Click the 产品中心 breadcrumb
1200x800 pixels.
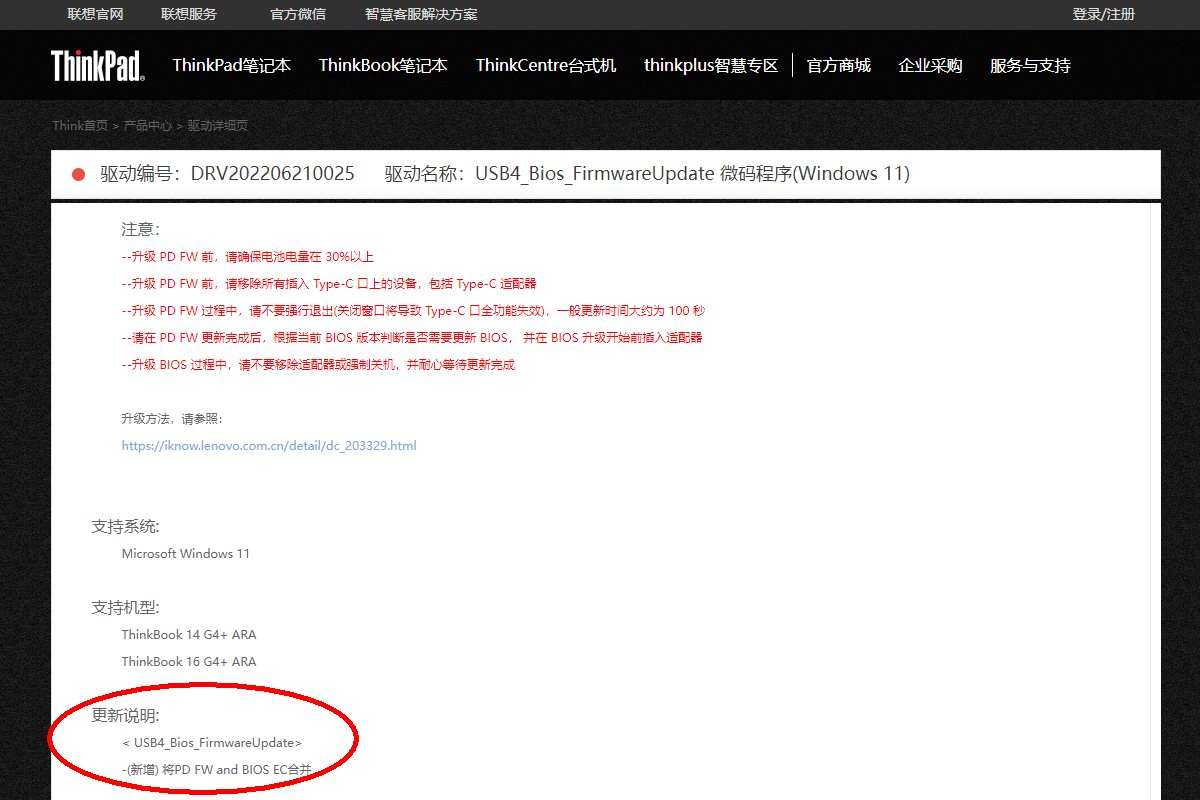pyautogui.click(x=148, y=126)
